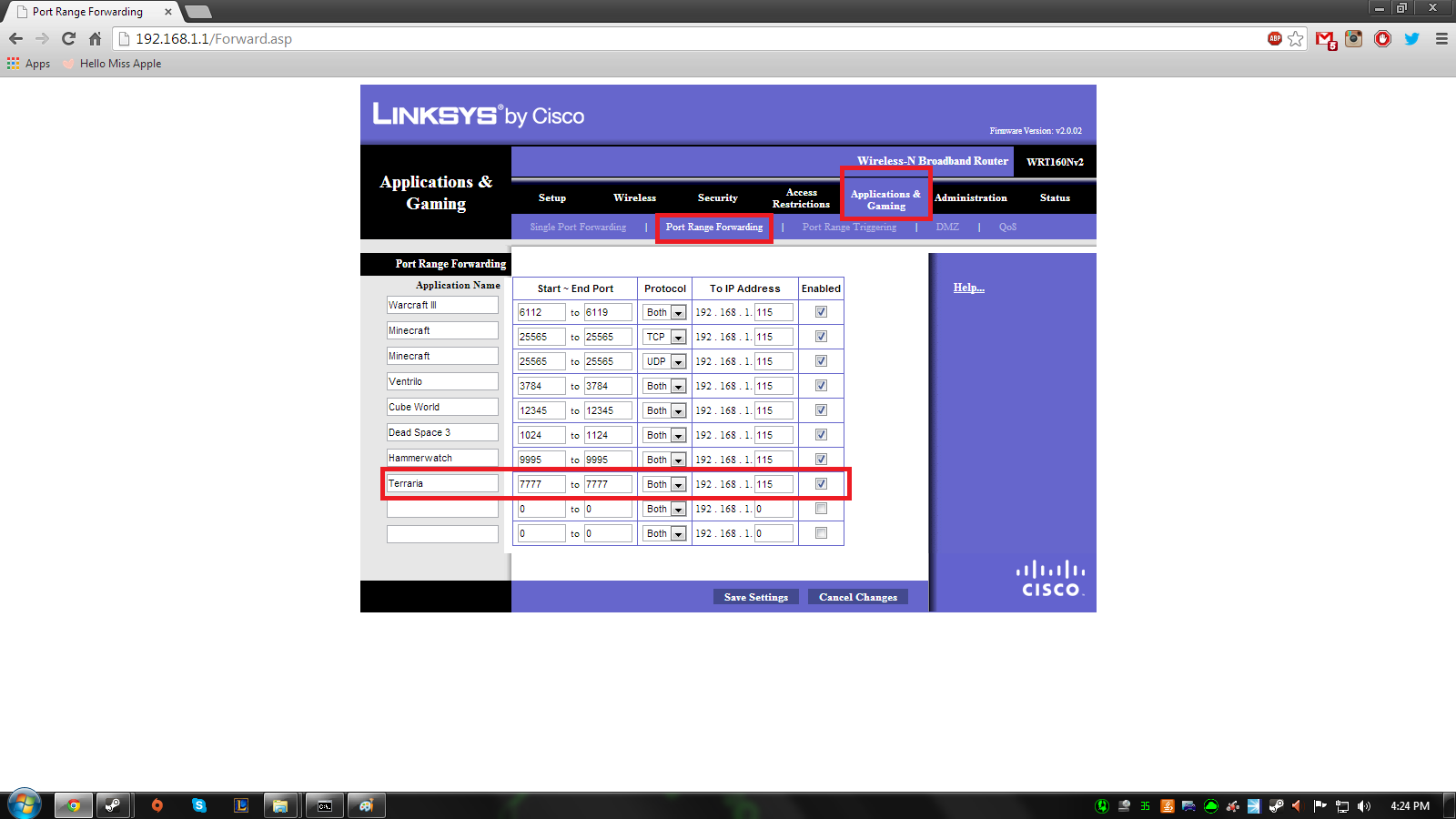Image resolution: width=1456 pixels, height=819 pixels.
Task: Go to the Setup tab
Action: (552, 197)
